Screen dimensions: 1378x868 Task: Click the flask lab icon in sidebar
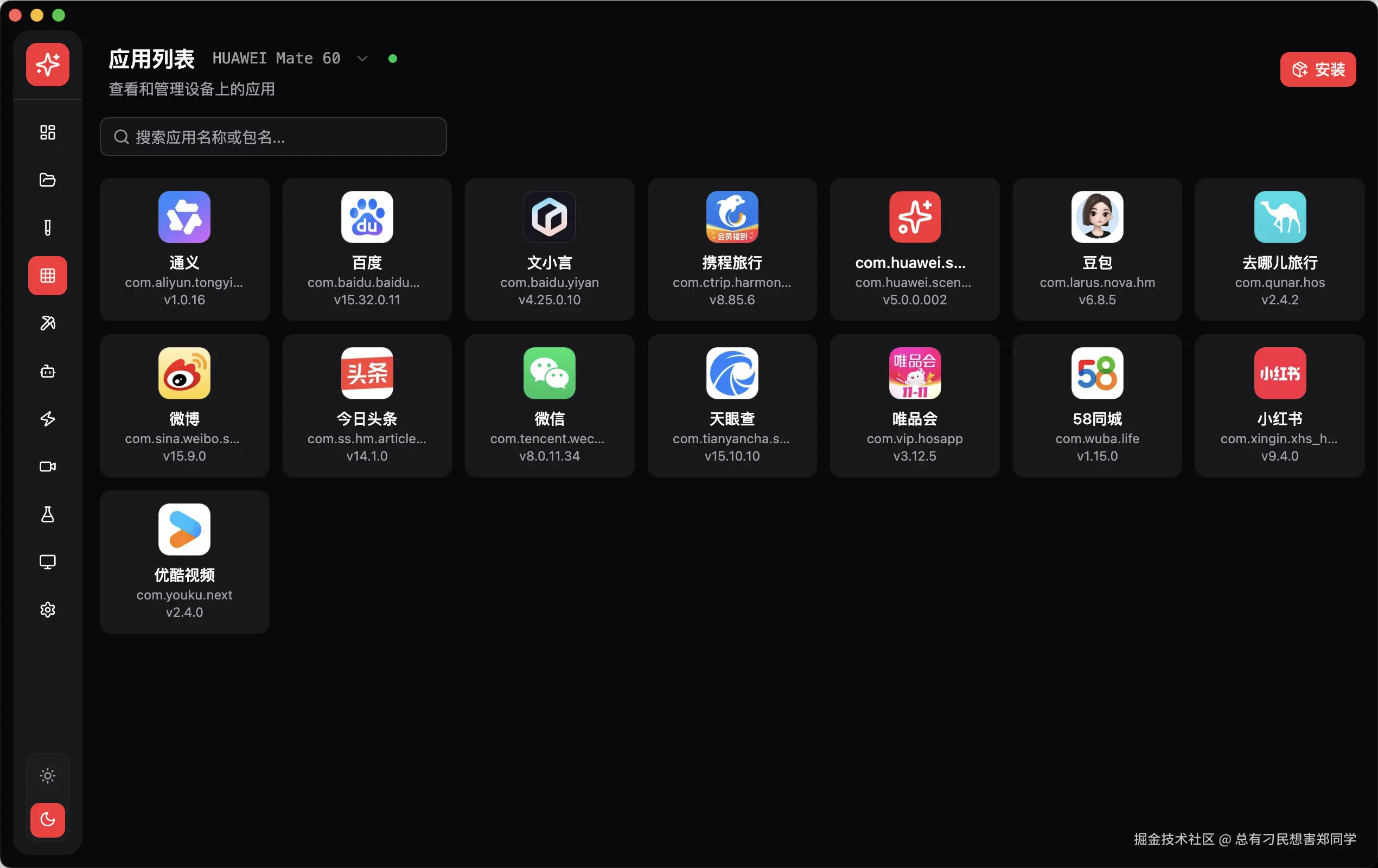coord(48,514)
